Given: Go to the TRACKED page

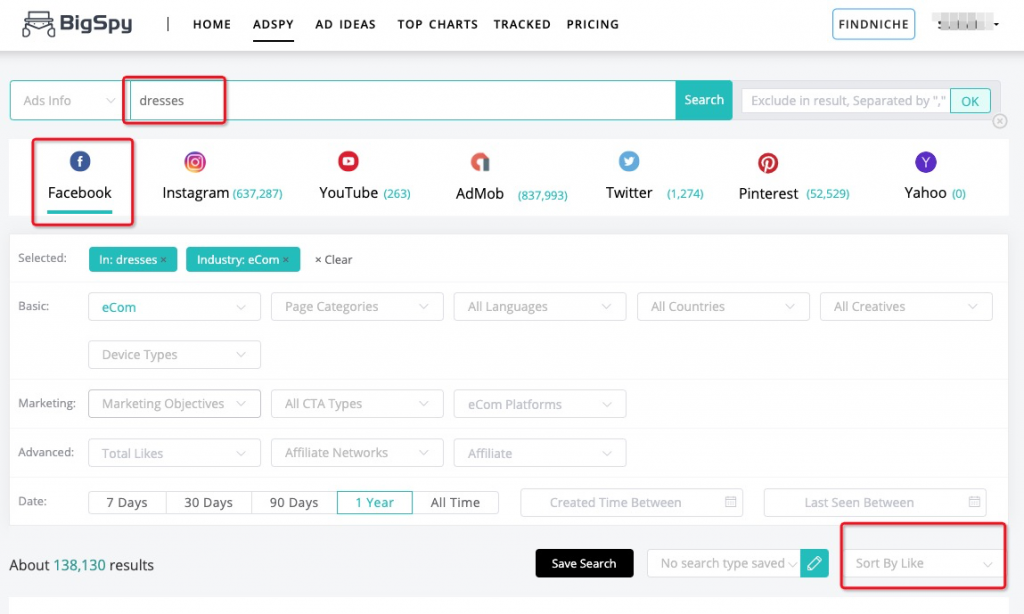Looking at the screenshot, I should pos(522,24).
